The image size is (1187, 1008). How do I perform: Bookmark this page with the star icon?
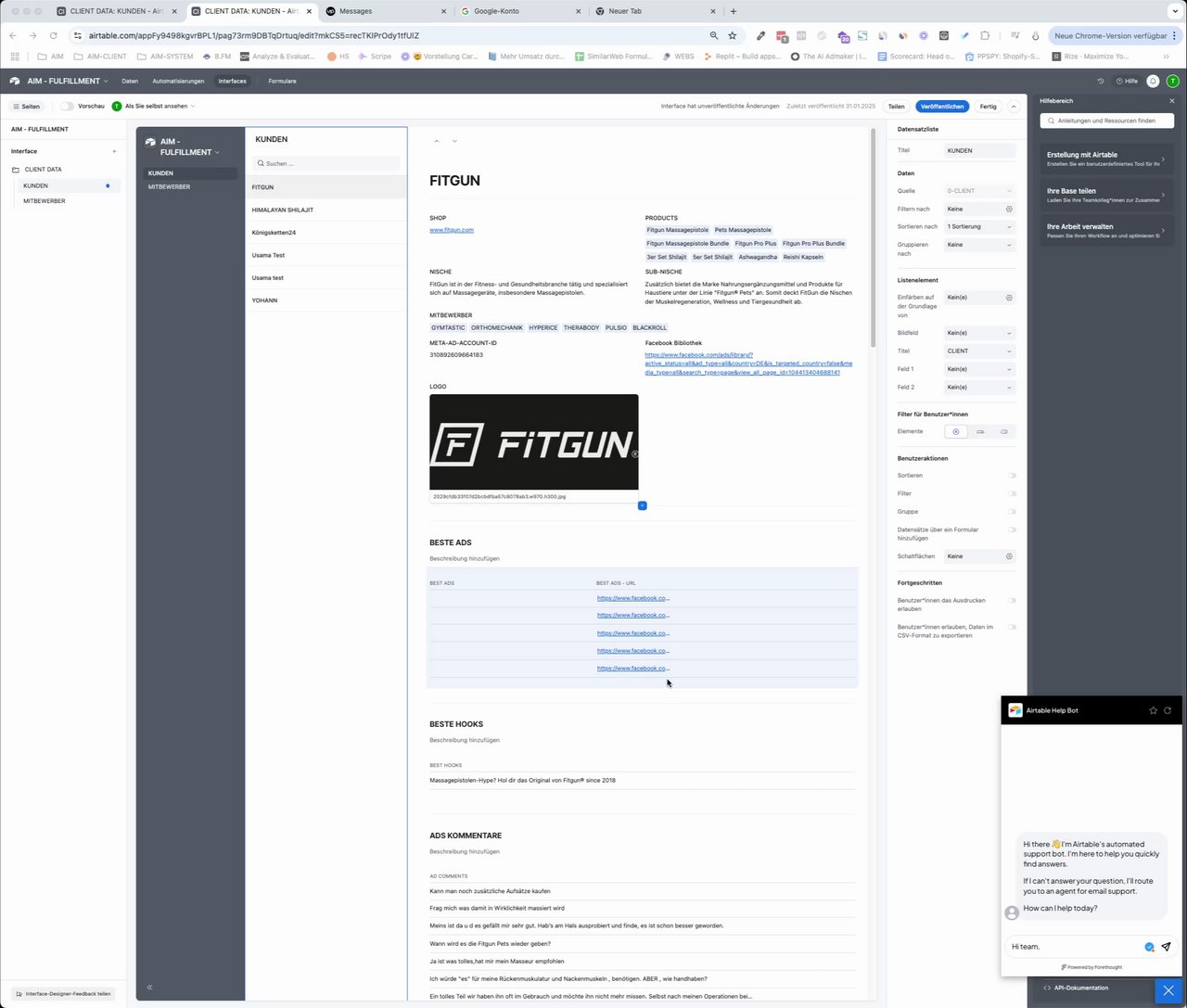733,35
